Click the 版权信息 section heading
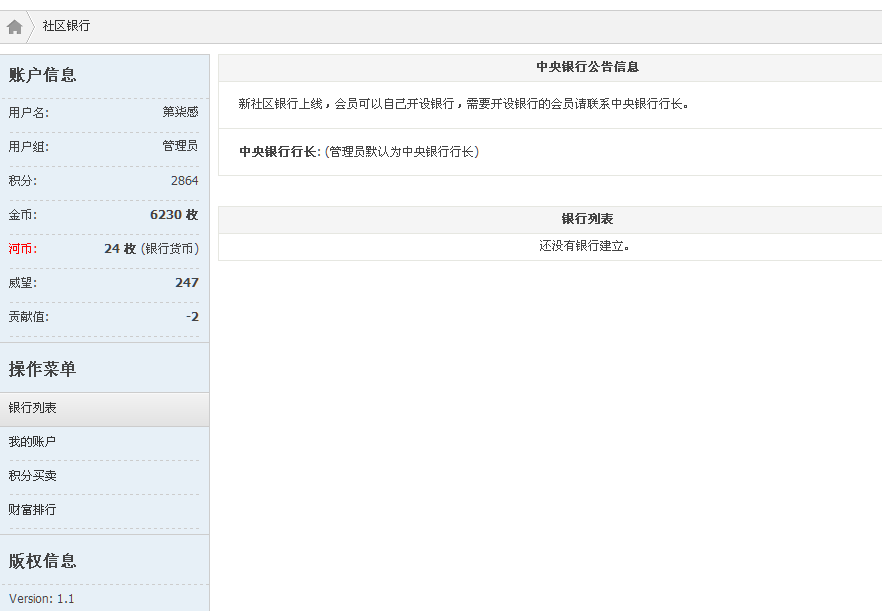882x611 pixels. click(x=42, y=561)
